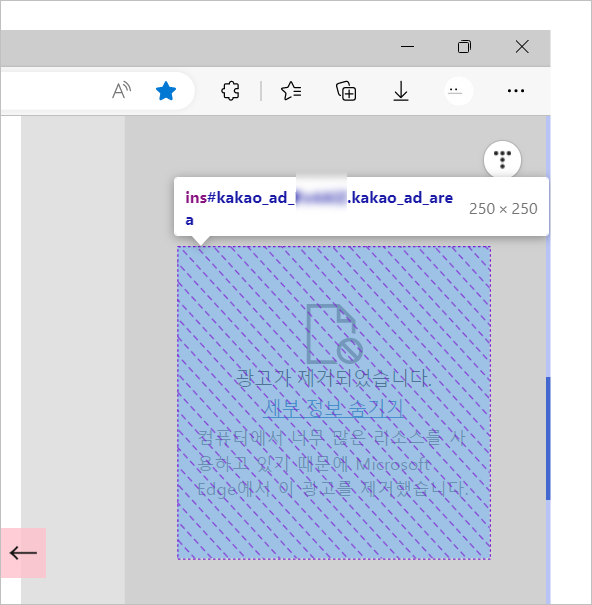Click the round Tistory menu button
The width and height of the screenshot is (592, 605).
tap(502, 159)
